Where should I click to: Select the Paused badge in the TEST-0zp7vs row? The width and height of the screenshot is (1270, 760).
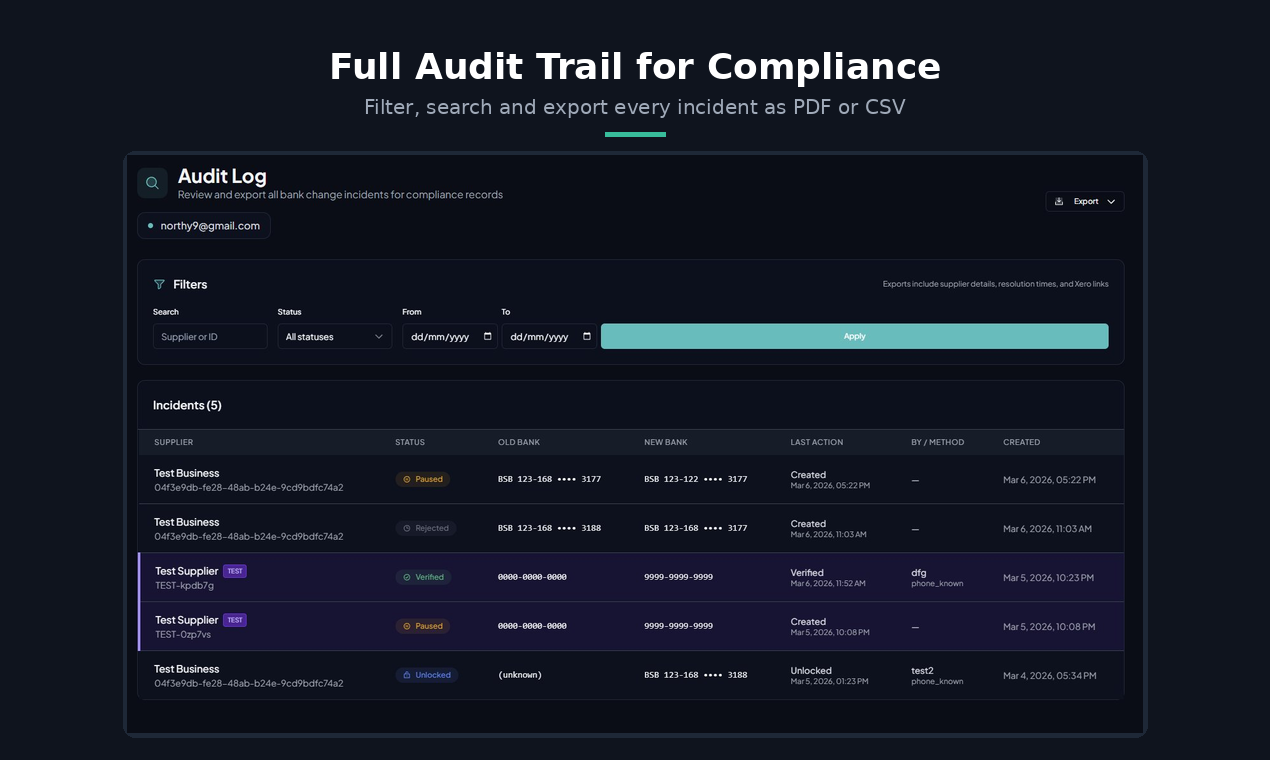423,626
